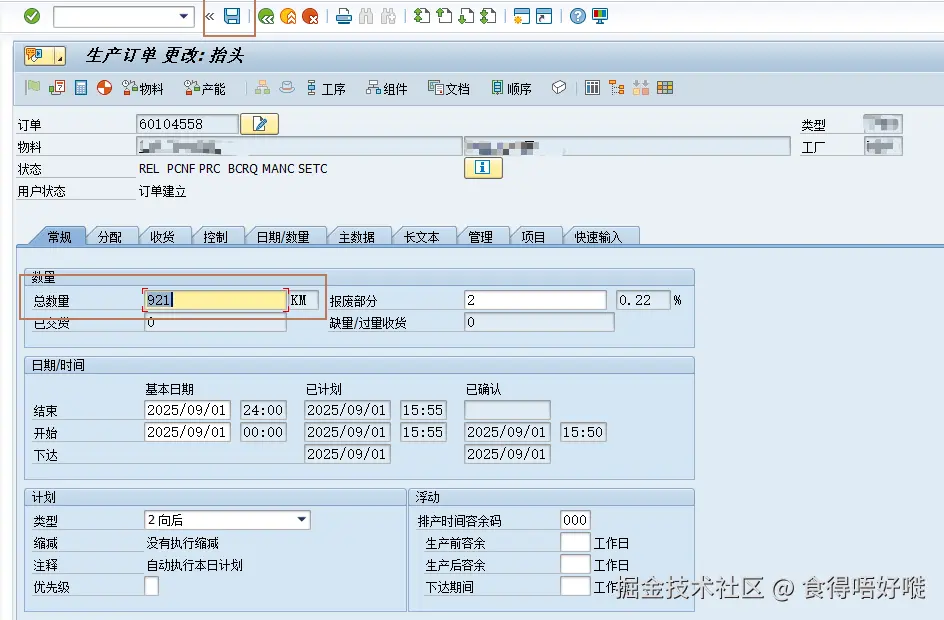Click the 产能 capacity button
This screenshot has height=620, width=944.
tap(205, 88)
